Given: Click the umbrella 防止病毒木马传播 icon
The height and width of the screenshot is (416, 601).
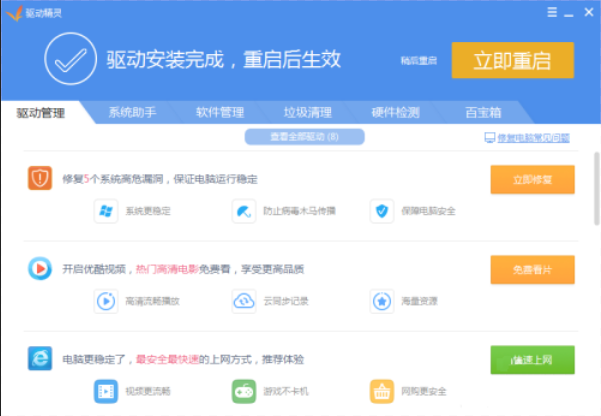Looking at the screenshot, I should [x=244, y=211].
